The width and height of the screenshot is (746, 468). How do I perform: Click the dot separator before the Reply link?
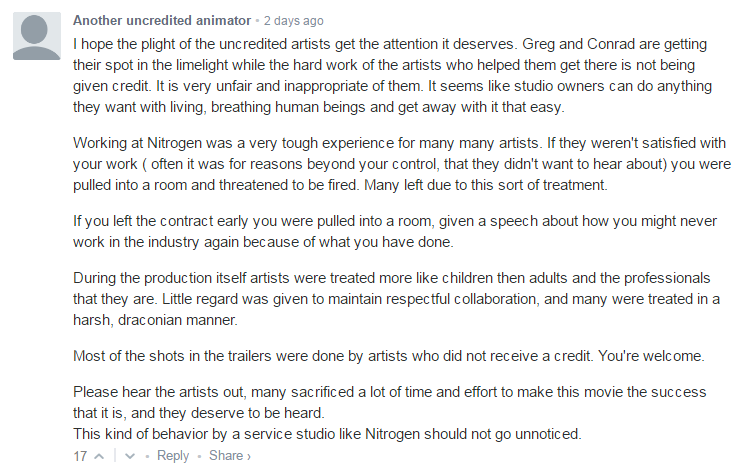tap(147, 457)
